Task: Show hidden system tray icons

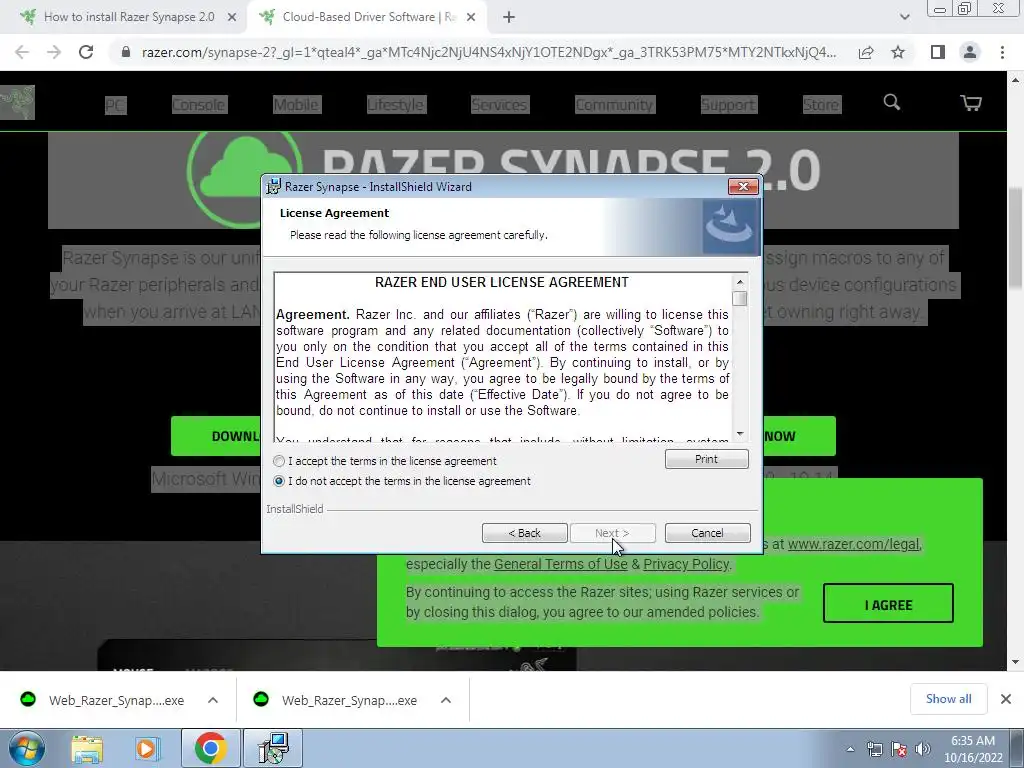Action: (x=850, y=749)
